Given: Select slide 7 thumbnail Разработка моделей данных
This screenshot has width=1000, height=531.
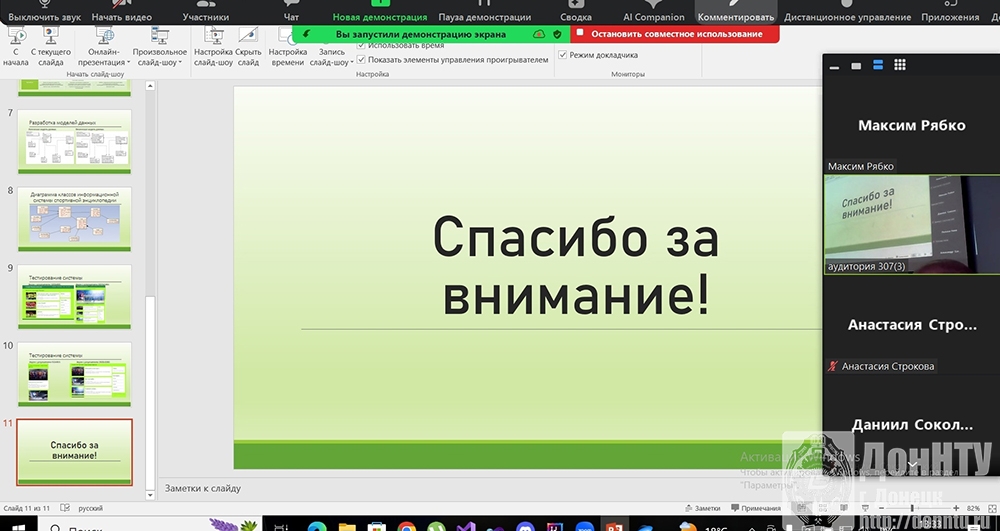Looking at the screenshot, I should click(x=75, y=141).
